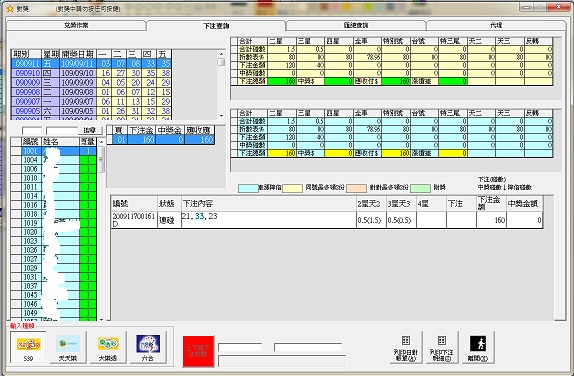
Task: Select the 六合 lottery type icon
Action: pos(148,347)
